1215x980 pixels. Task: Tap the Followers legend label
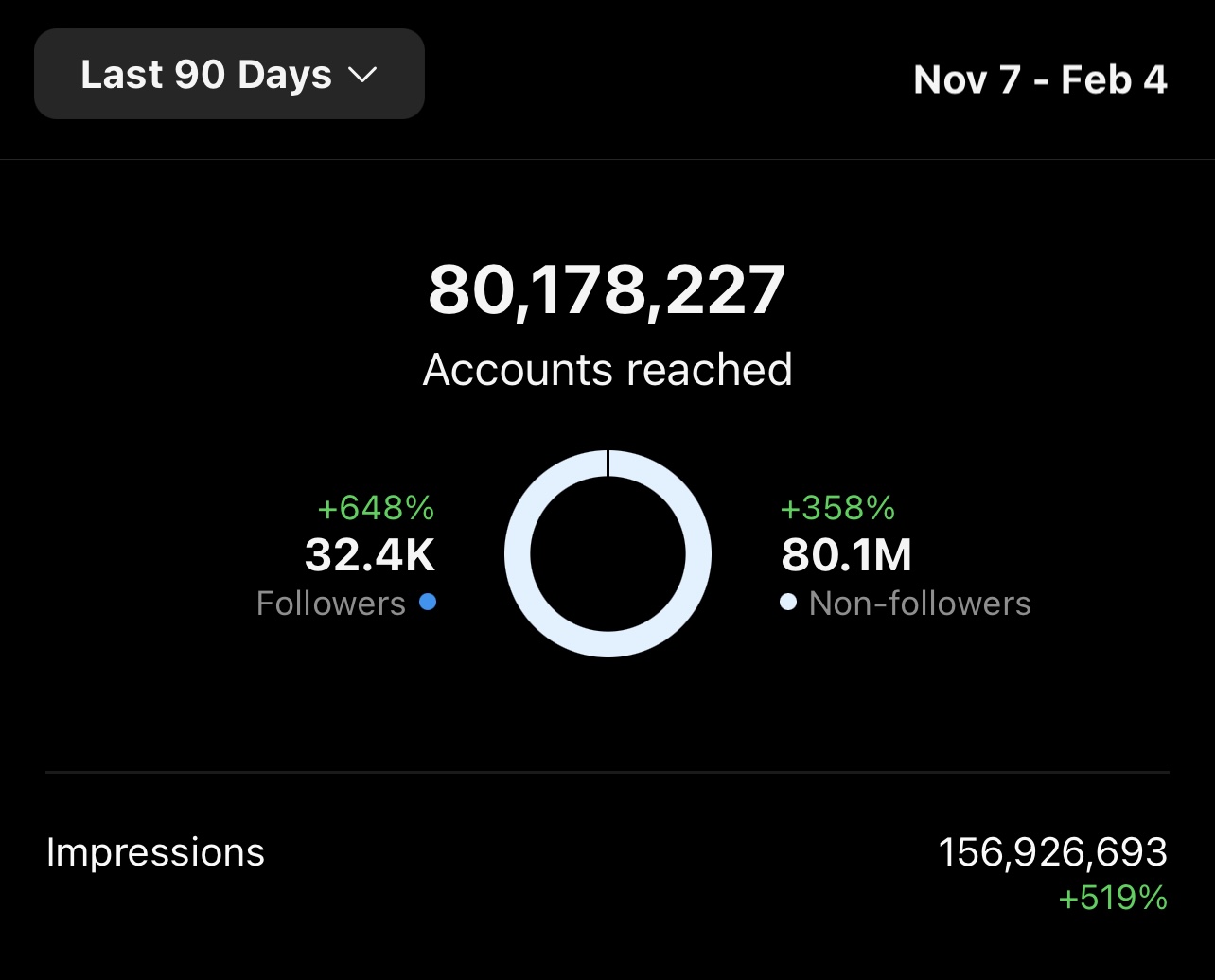[330, 604]
